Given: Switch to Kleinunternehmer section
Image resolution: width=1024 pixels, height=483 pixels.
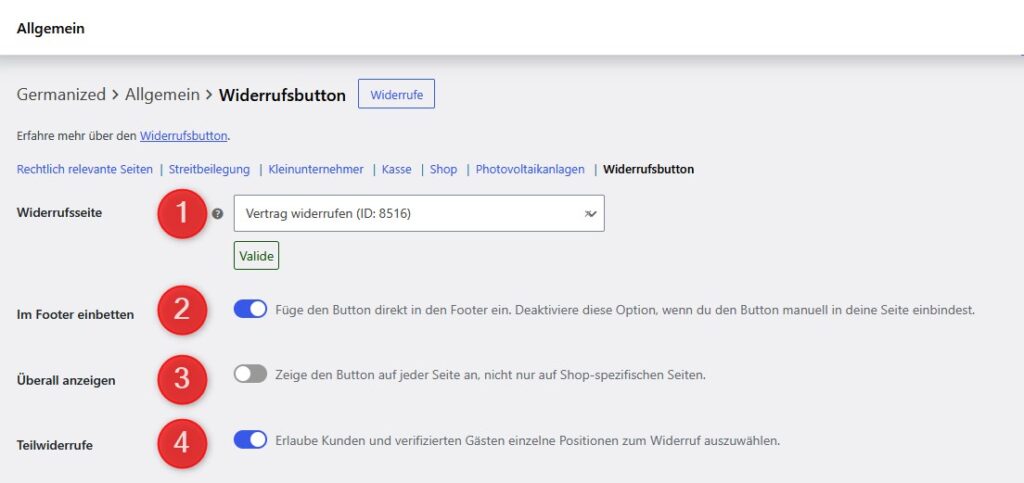Looking at the screenshot, I should pyautogui.click(x=315, y=169).
